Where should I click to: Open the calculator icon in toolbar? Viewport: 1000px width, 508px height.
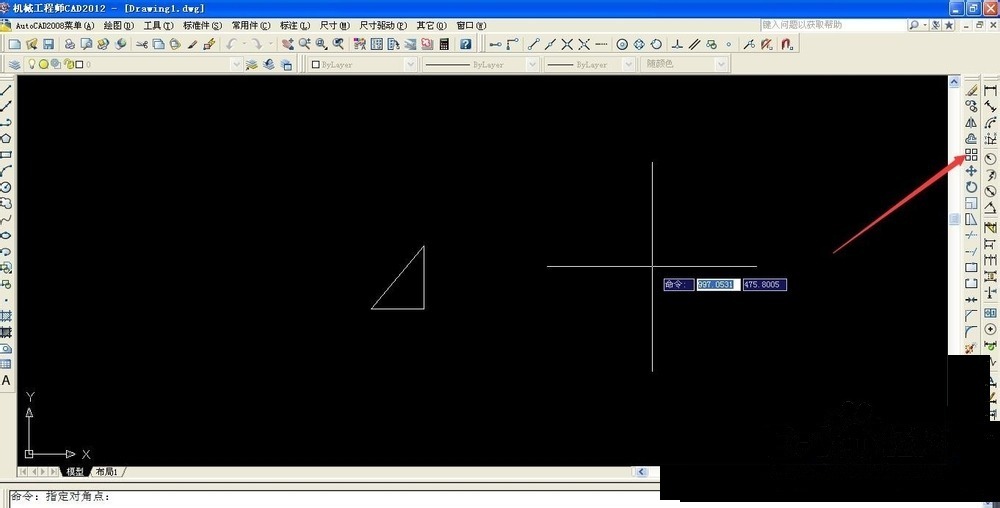[444, 44]
